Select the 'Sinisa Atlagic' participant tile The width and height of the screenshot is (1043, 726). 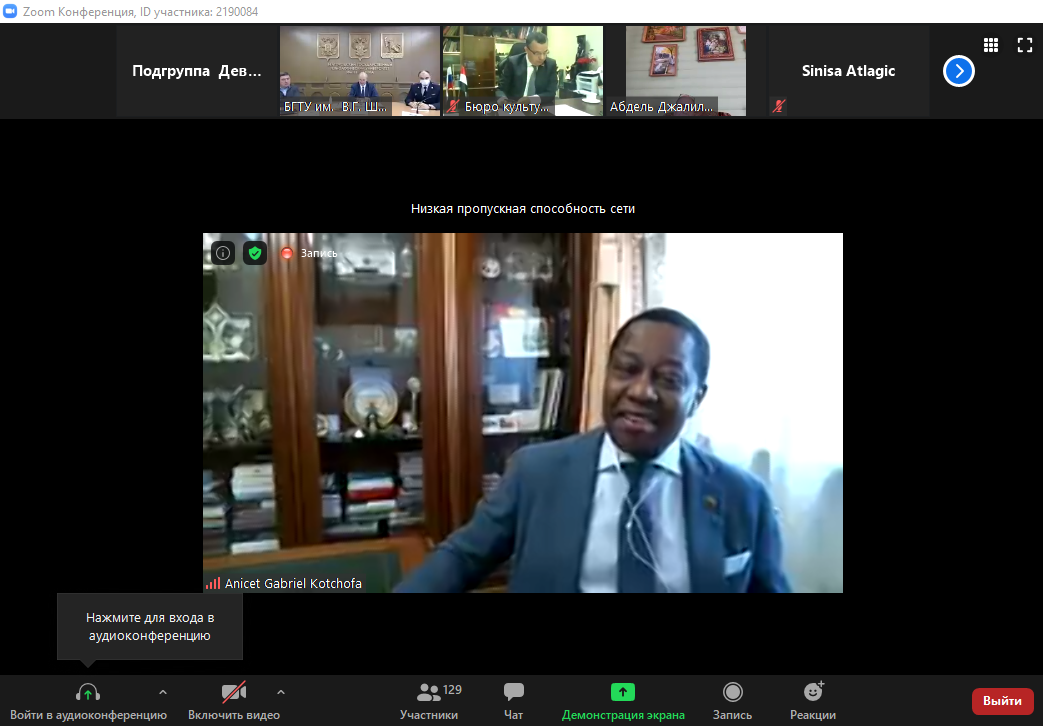(x=848, y=71)
